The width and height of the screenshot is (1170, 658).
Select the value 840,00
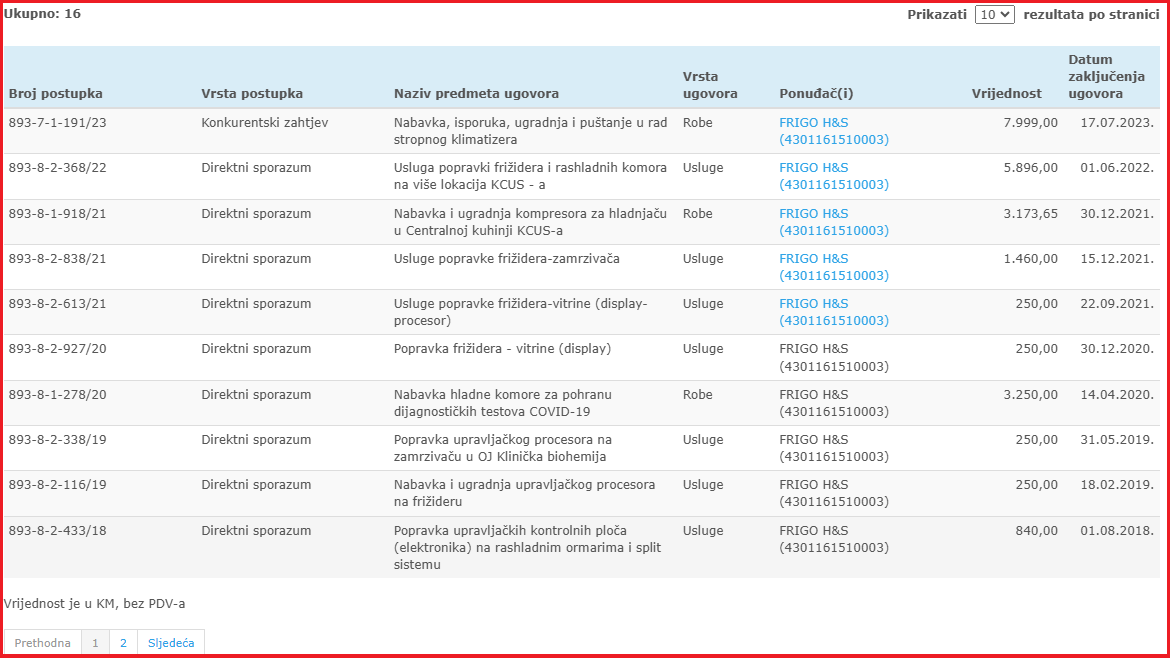(x=1036, y=530)
